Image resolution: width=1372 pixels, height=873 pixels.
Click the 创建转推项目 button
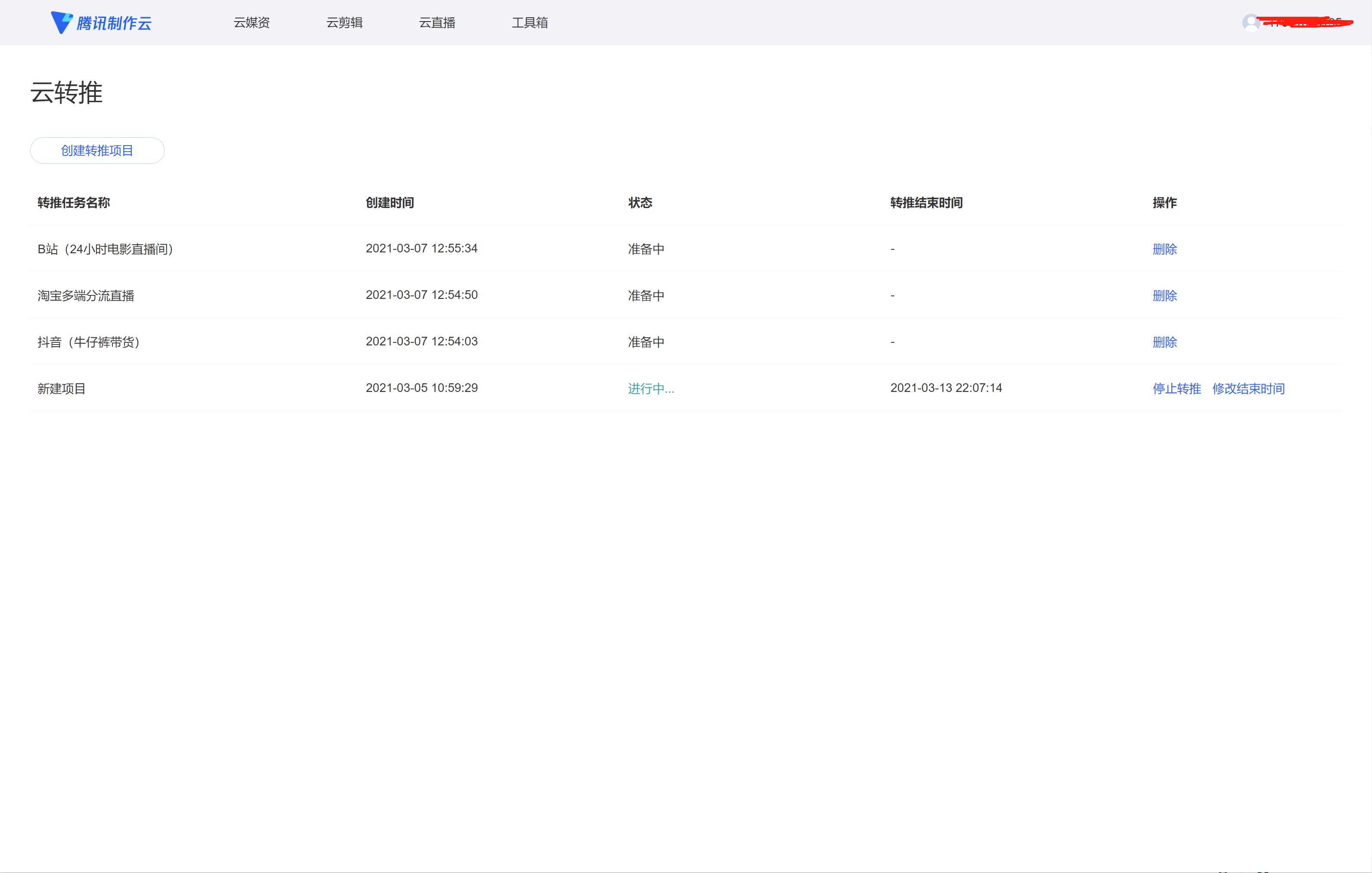[x=97, y=150]
